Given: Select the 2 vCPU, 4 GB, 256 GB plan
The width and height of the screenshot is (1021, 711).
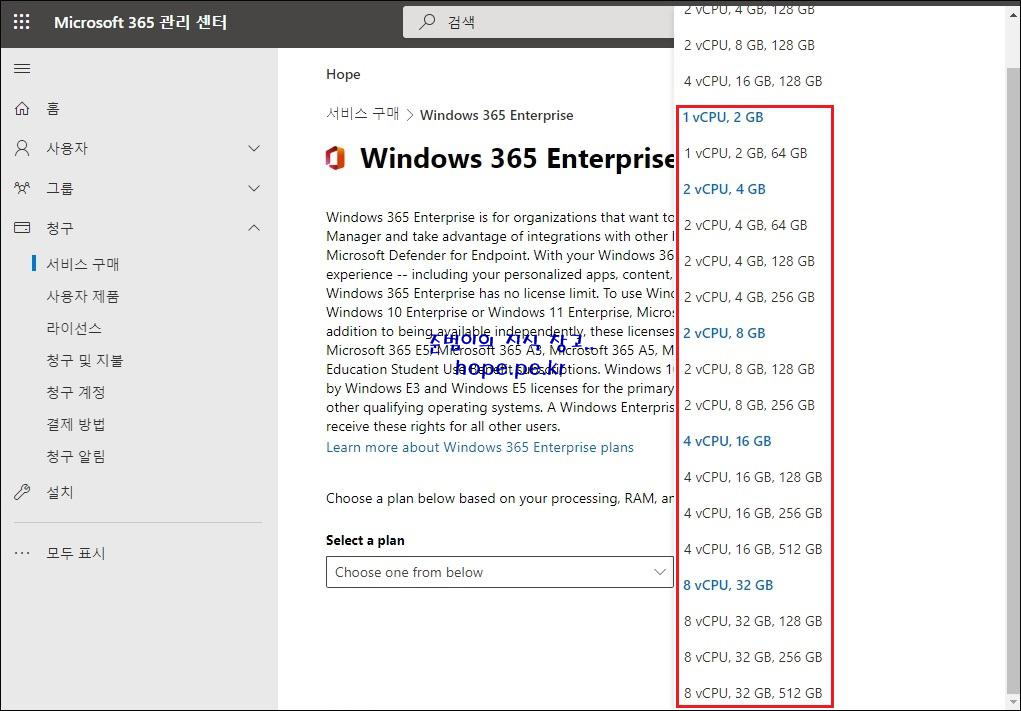Looking at the screenshot, I should coord(749,297).
